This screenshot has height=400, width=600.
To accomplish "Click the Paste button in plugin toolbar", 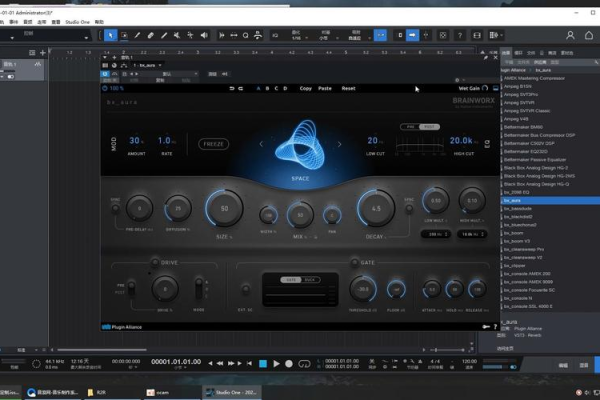I will (x=325, y=88).
